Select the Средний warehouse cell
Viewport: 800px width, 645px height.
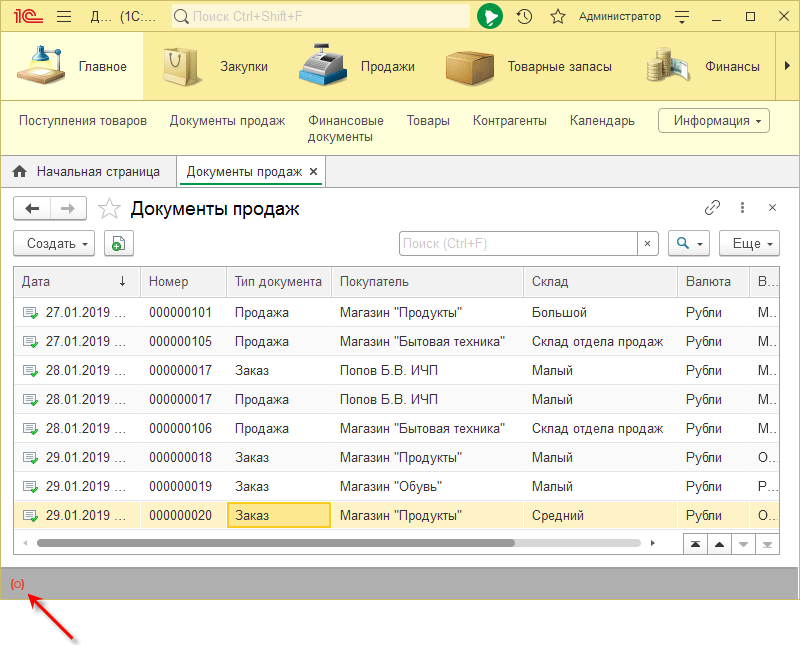(x=601, y=515)
